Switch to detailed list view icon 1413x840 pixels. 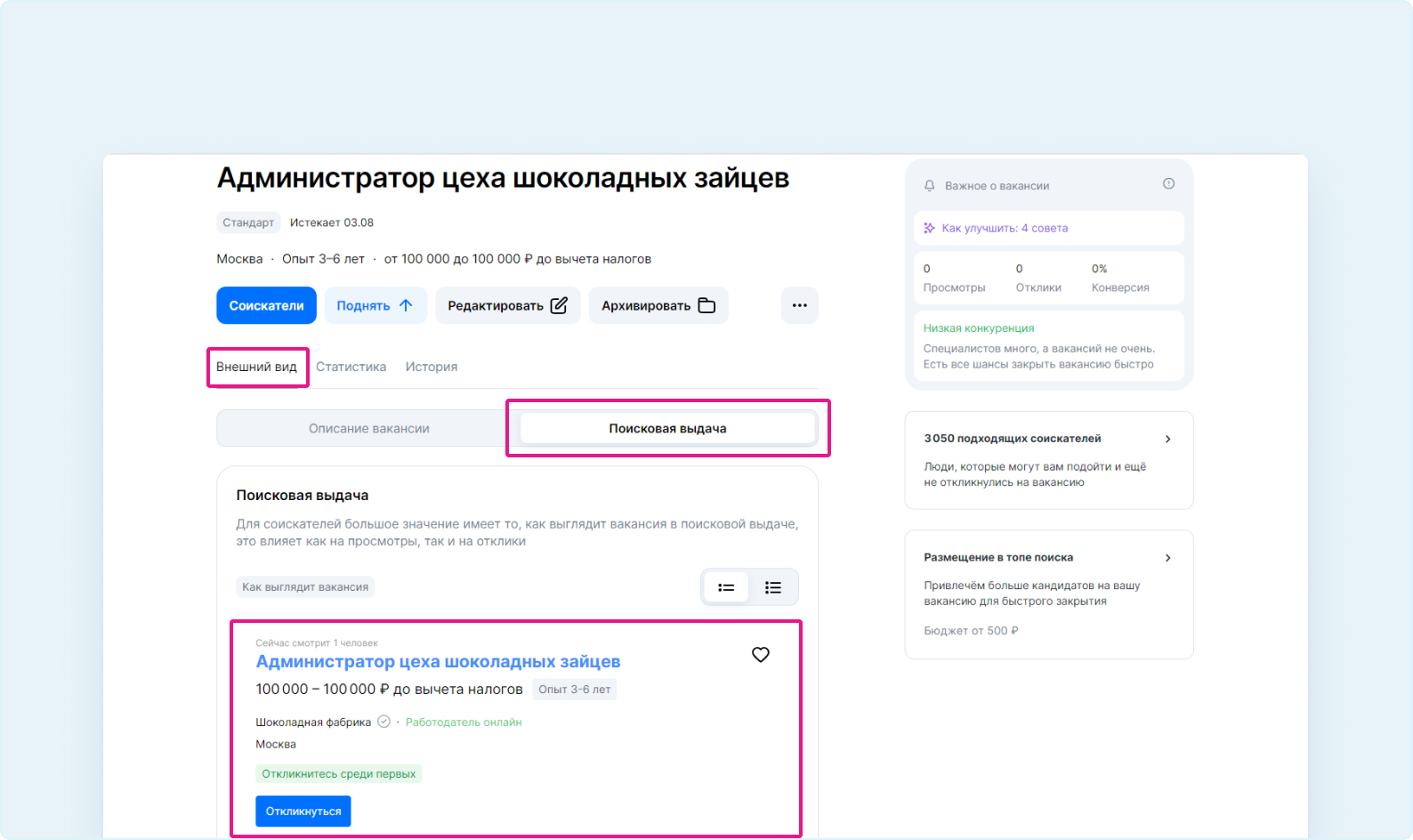(x=773, y=587)
